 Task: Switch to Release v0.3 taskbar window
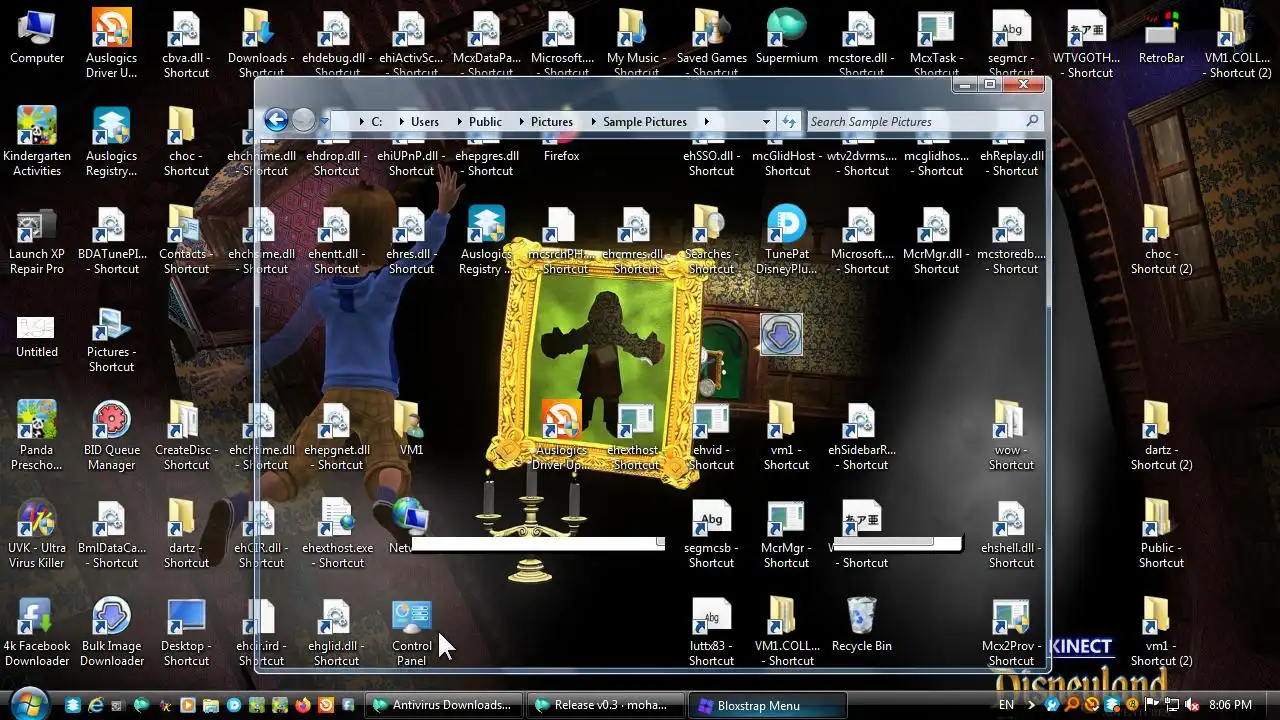pos(604,705)
